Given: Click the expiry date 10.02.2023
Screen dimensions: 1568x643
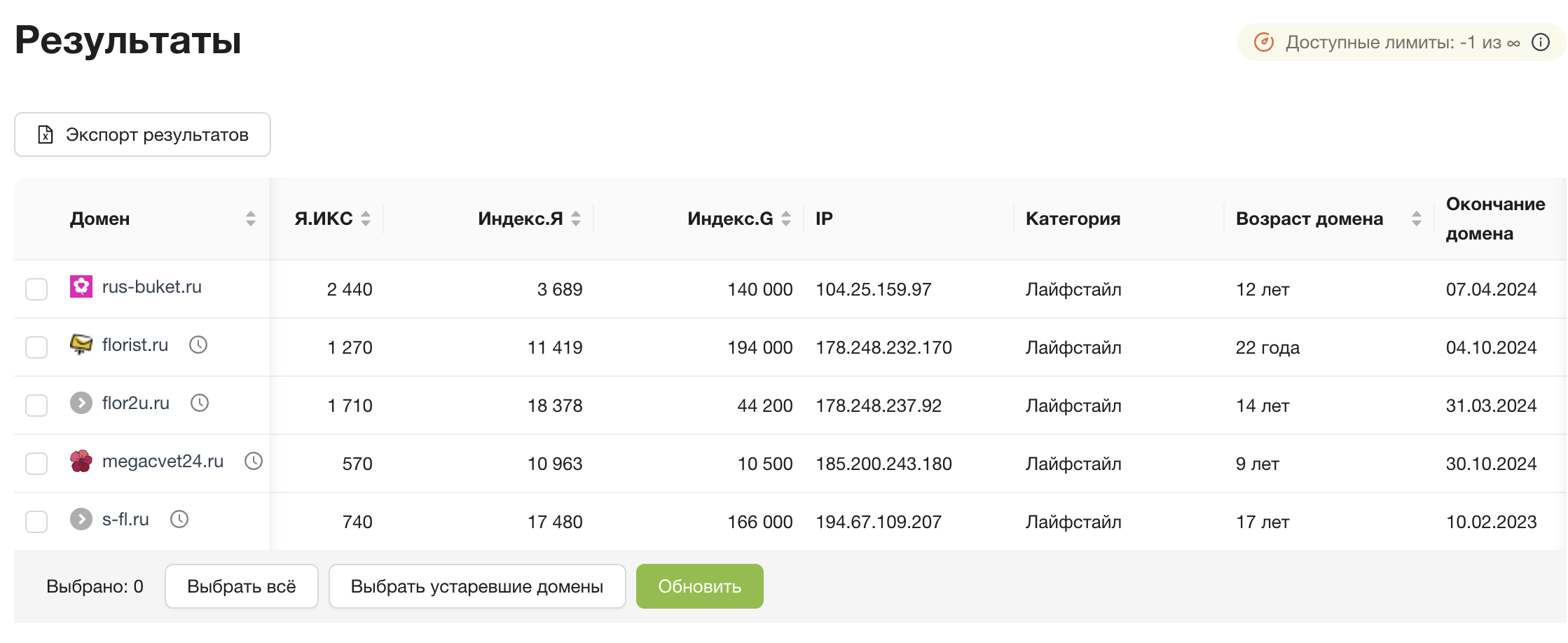Looking at the screenshot, I should pos(1492,522).
